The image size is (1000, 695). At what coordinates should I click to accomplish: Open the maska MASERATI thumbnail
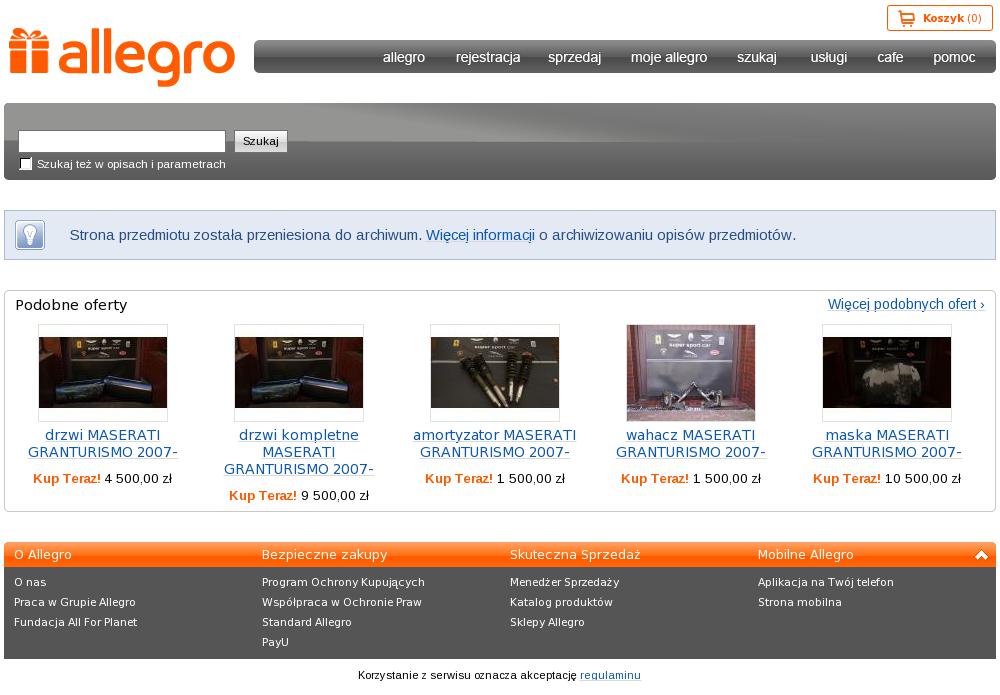887,373
